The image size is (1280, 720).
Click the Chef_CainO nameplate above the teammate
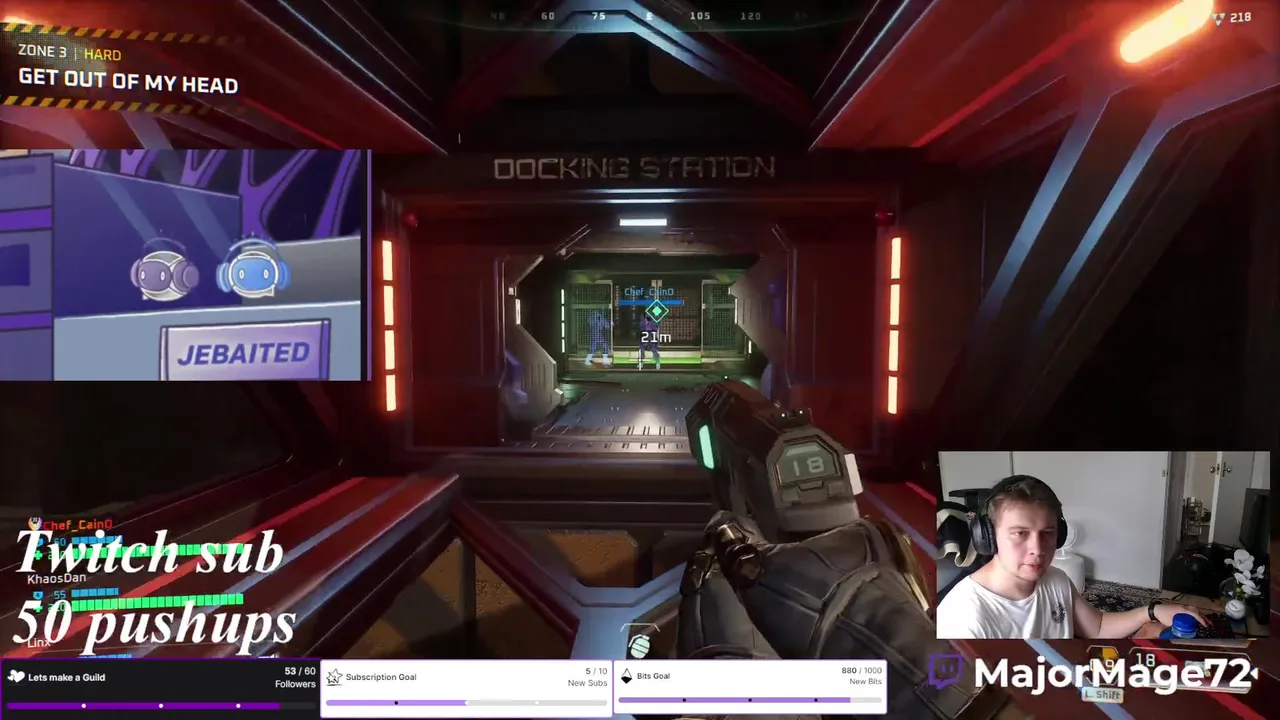pyautogui.click(x=649, y=292)
